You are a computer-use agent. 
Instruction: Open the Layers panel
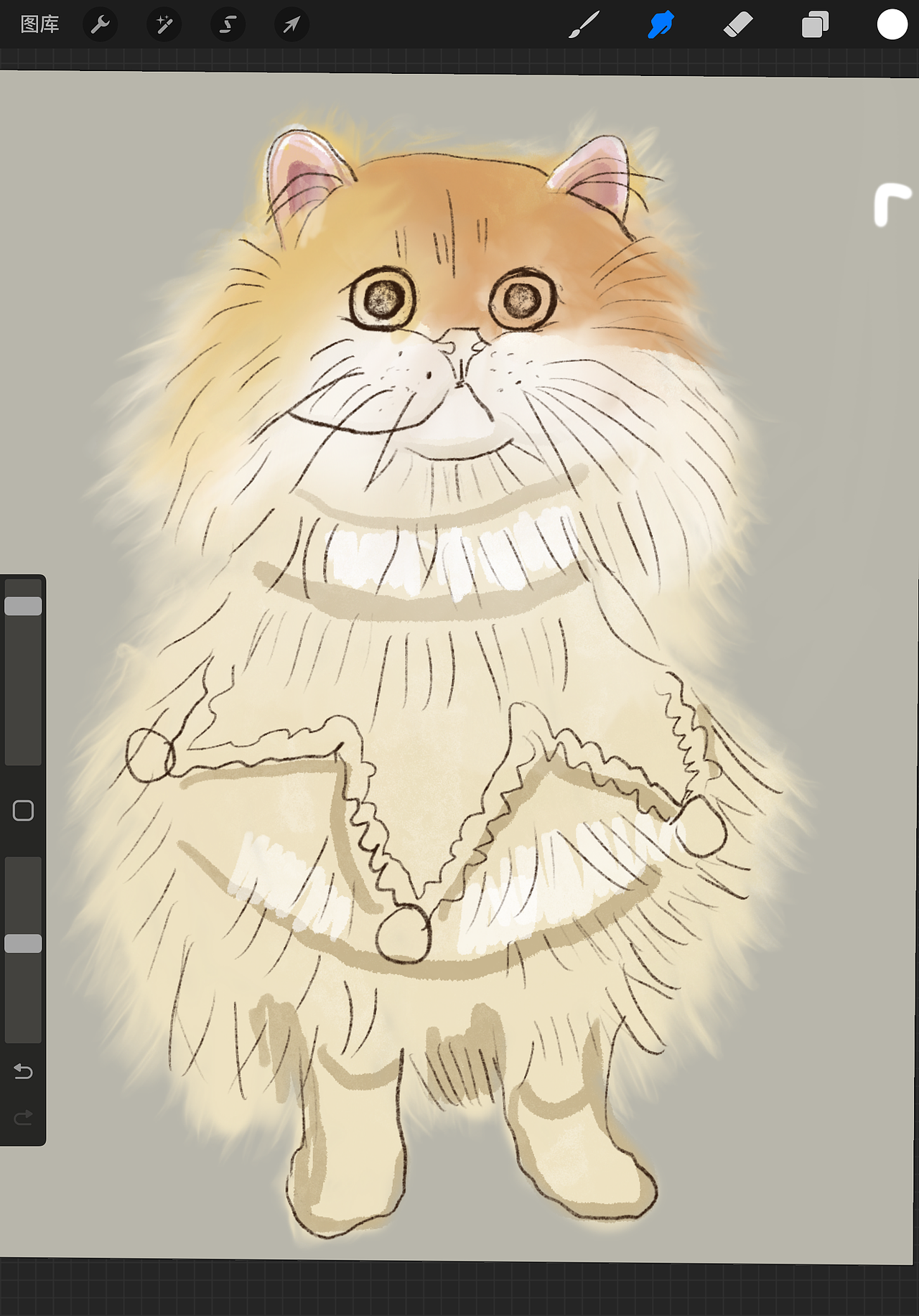[815, 25]
